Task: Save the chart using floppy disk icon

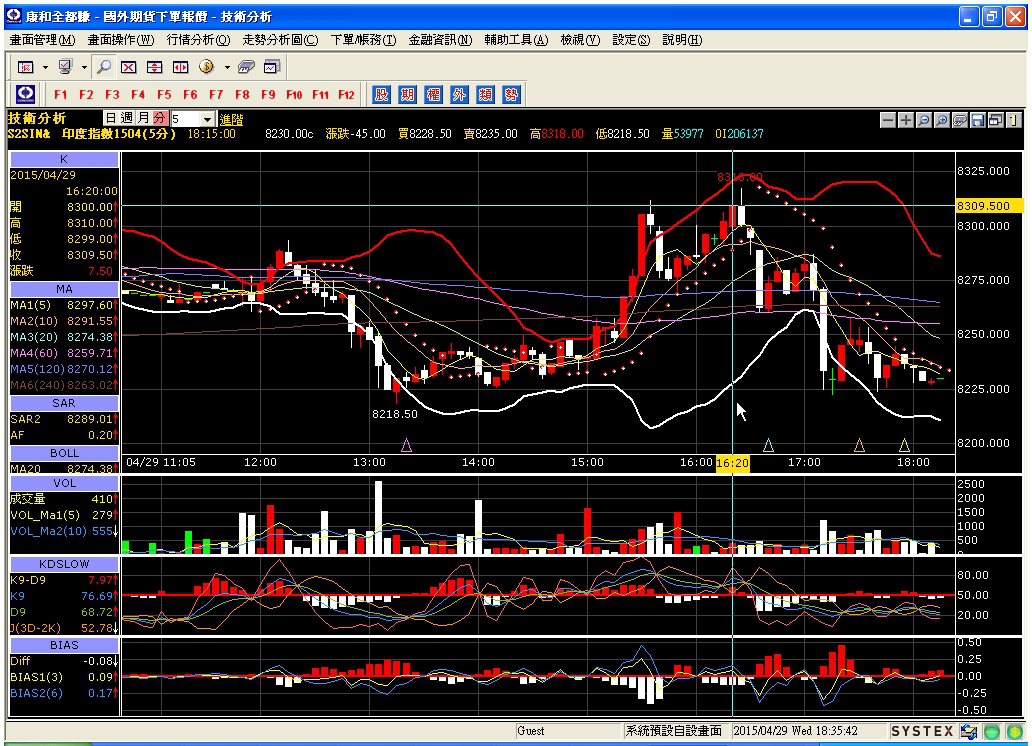Action: point(977,120)
